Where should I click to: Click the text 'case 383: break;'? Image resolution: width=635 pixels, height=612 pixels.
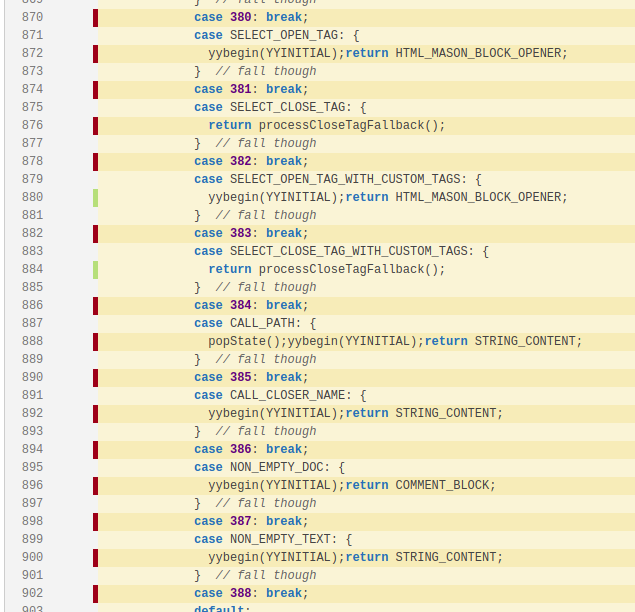[251, 233]
